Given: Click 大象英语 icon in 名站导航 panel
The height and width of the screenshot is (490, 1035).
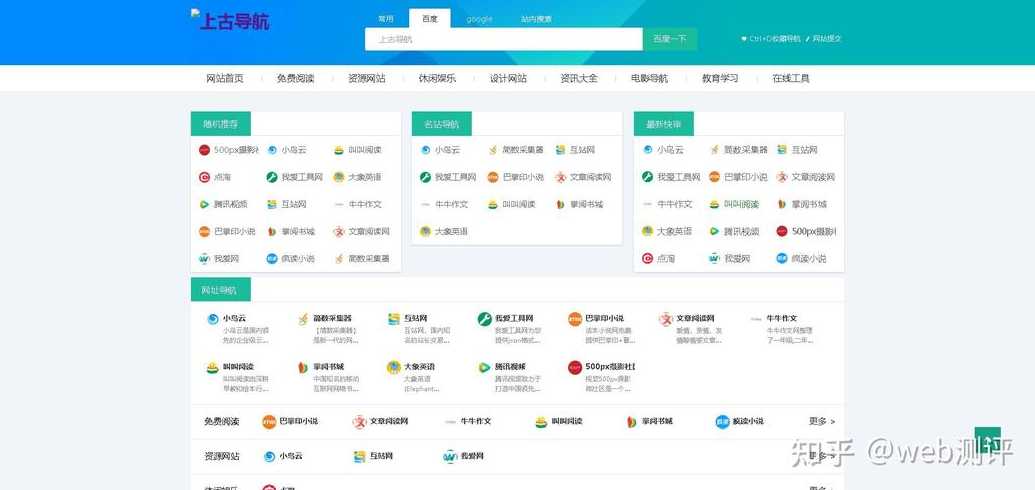Looking at the screenshot, I should point(426,231).
